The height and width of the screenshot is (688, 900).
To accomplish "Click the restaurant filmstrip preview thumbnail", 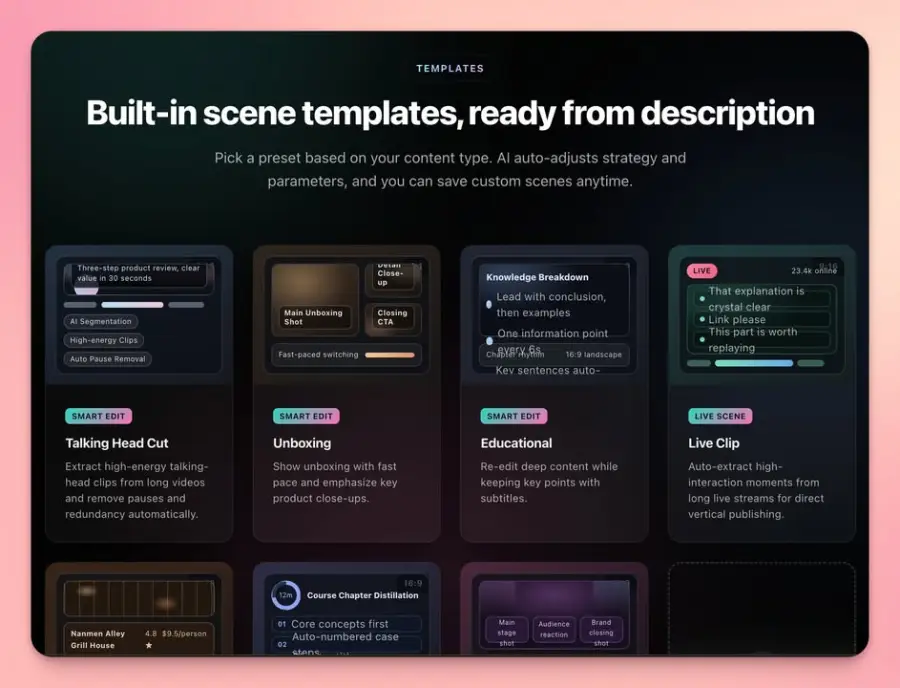I will 139,598.
